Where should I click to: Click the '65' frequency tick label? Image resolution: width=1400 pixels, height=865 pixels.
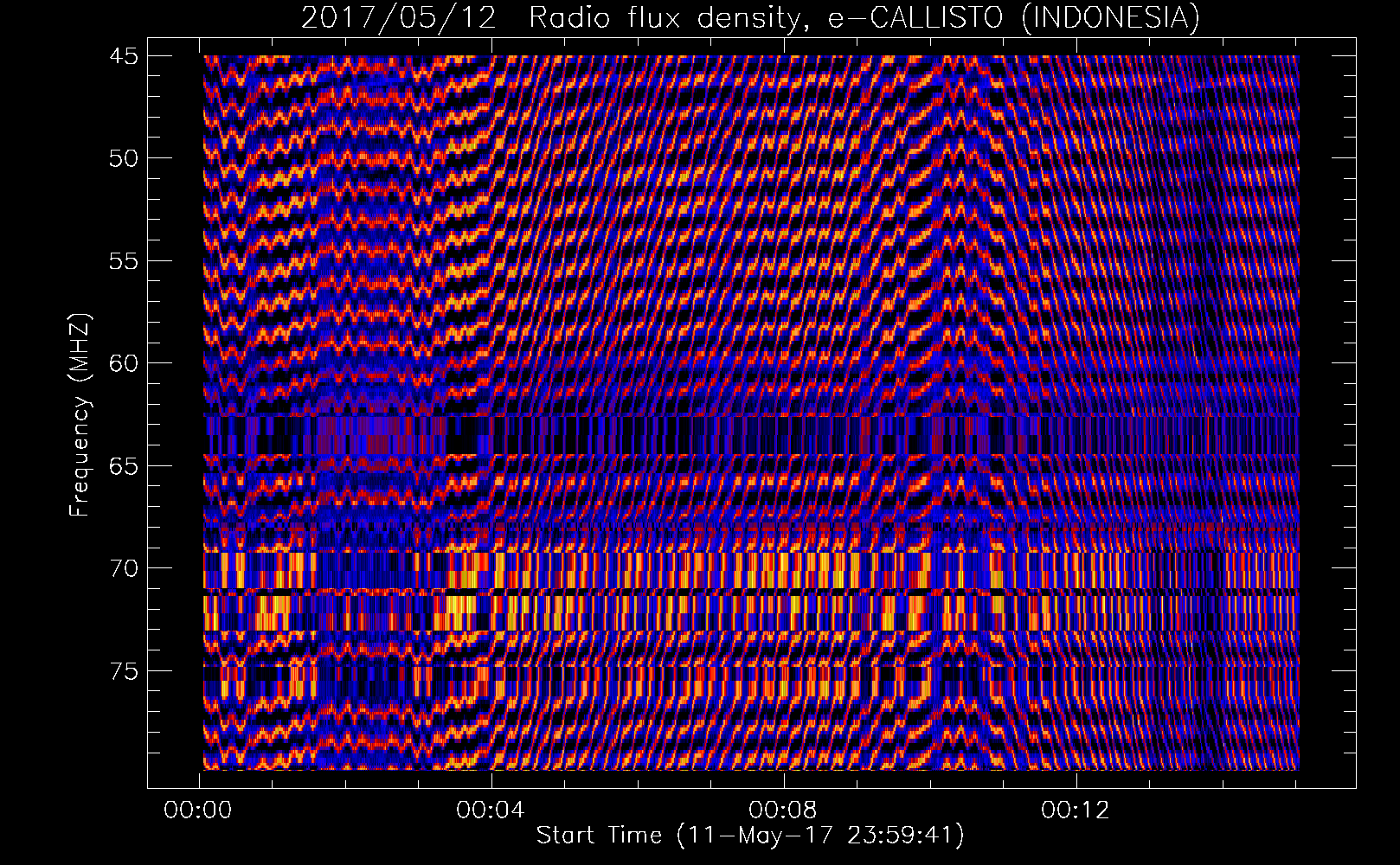(x=123, y=466)
